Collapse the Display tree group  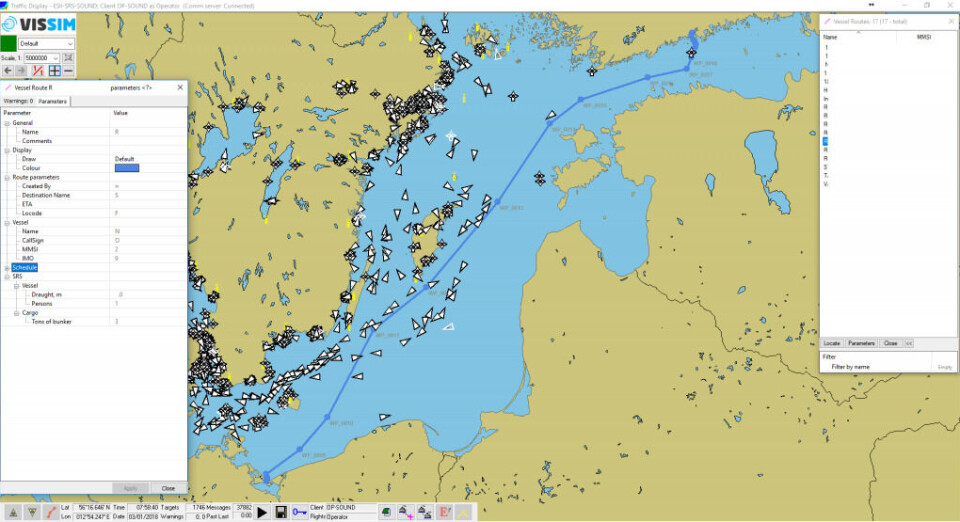point(7,150)
